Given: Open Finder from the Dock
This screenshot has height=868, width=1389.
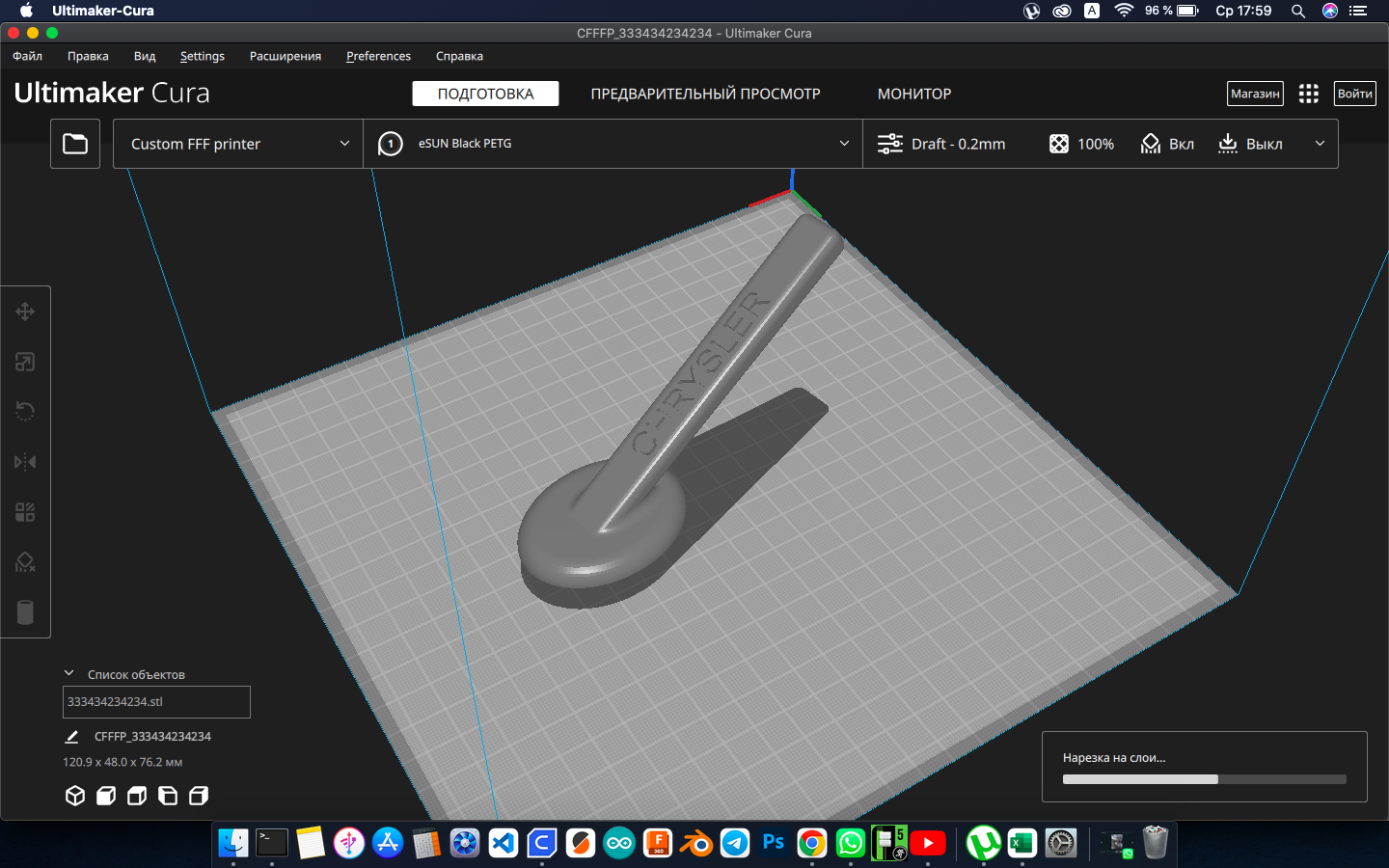Looking at the screenshot, I should (x=233, y=843).
